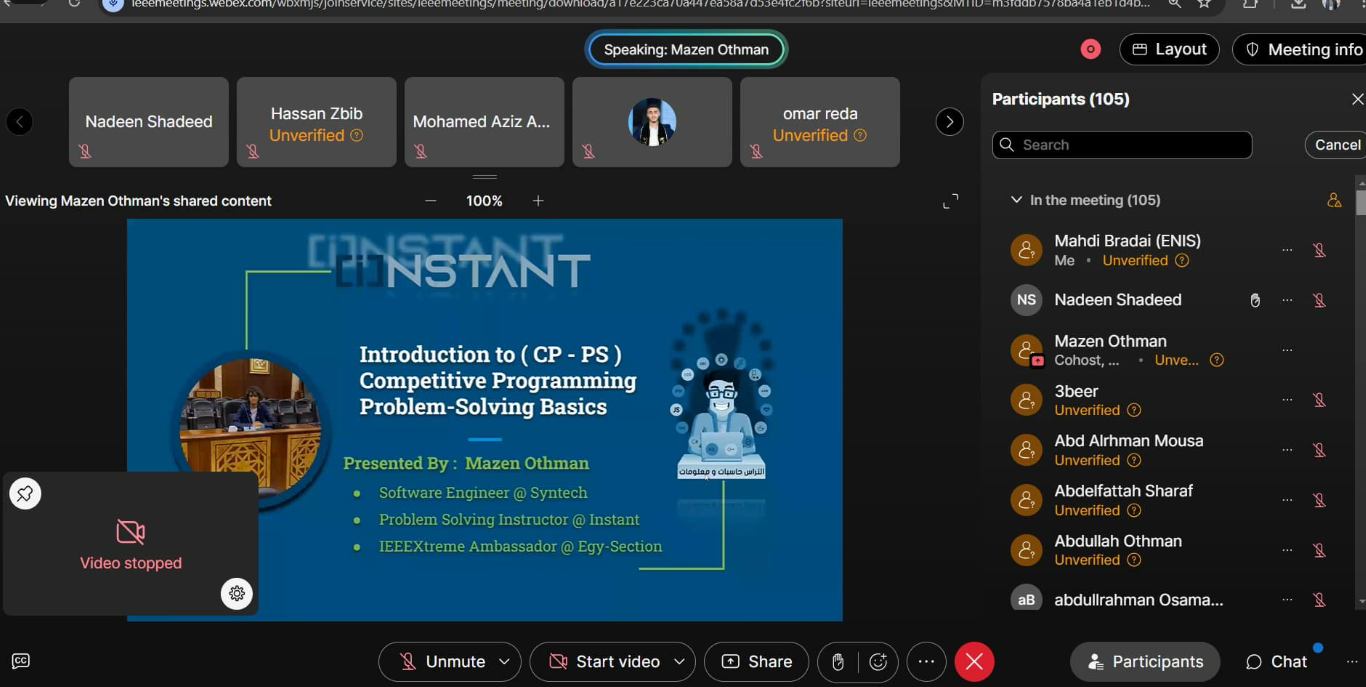
Task: Open more options for Abdullah Othman
Action: point(1287,550)
